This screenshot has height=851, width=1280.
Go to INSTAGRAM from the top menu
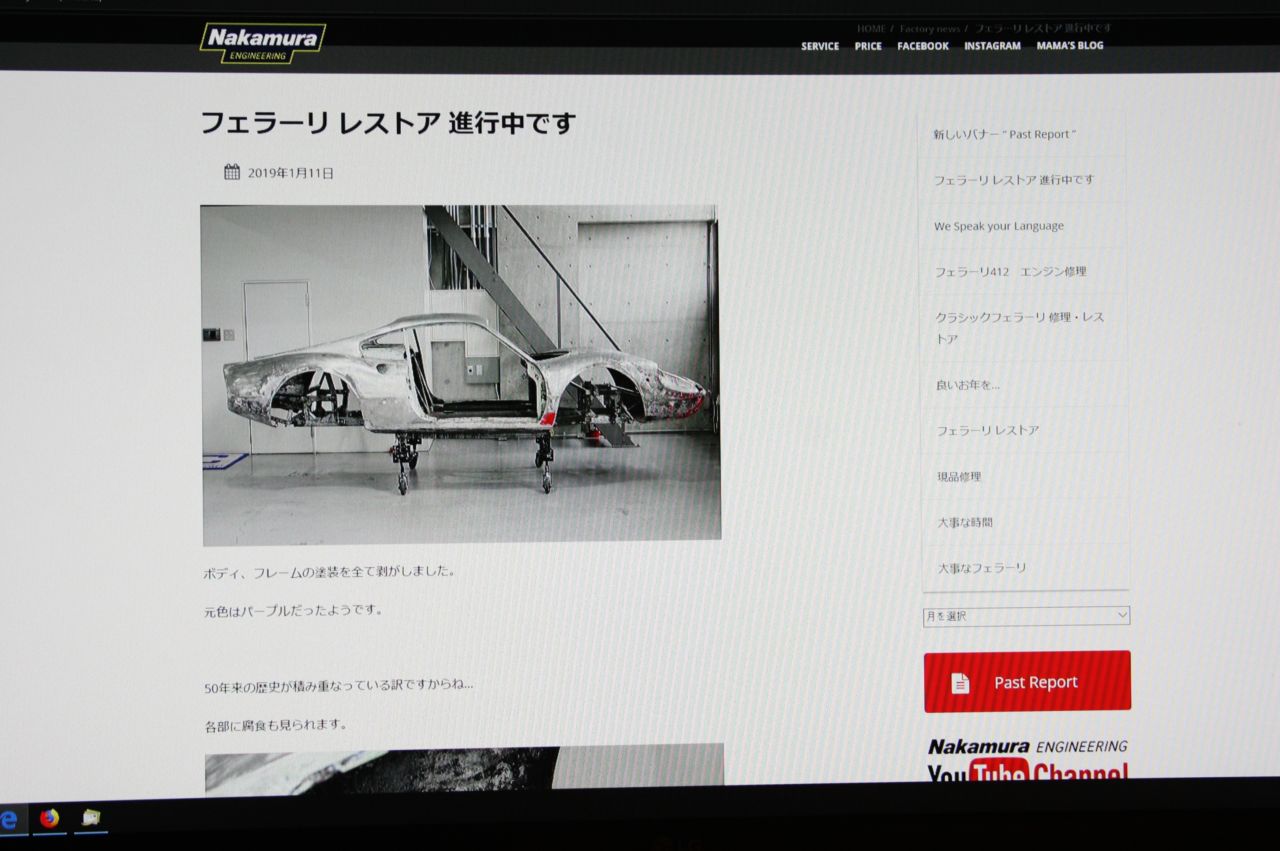(992, 46)
